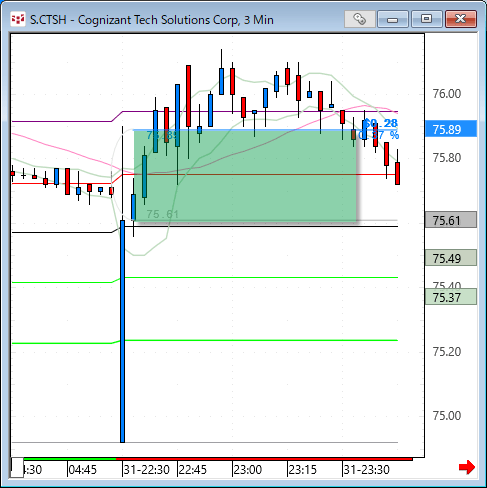The height and width of the screenshot is (488, 487).
Task: Click the red session bar under chart
Action: pos(264,459)
